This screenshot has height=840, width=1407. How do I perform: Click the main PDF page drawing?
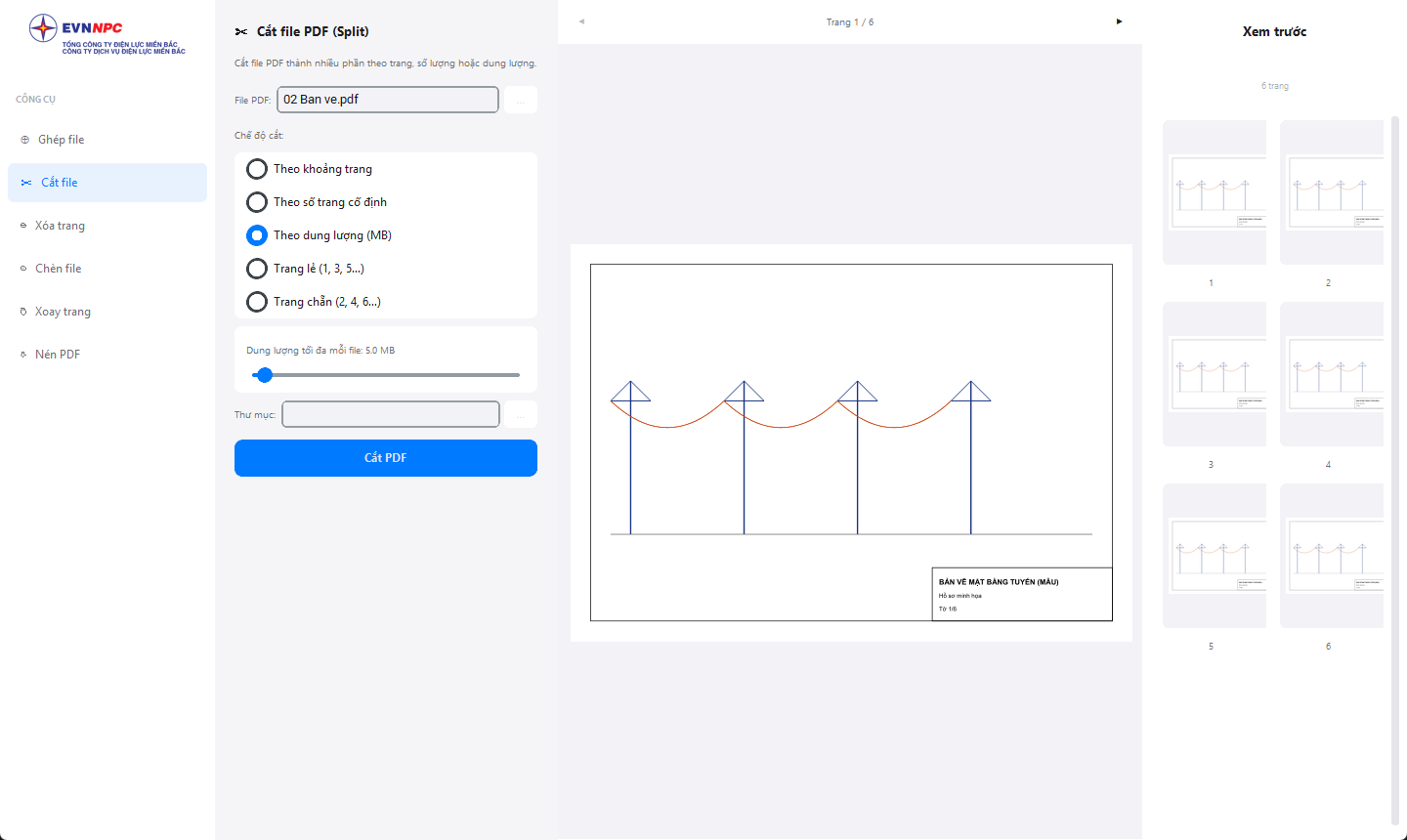point(851,442)
